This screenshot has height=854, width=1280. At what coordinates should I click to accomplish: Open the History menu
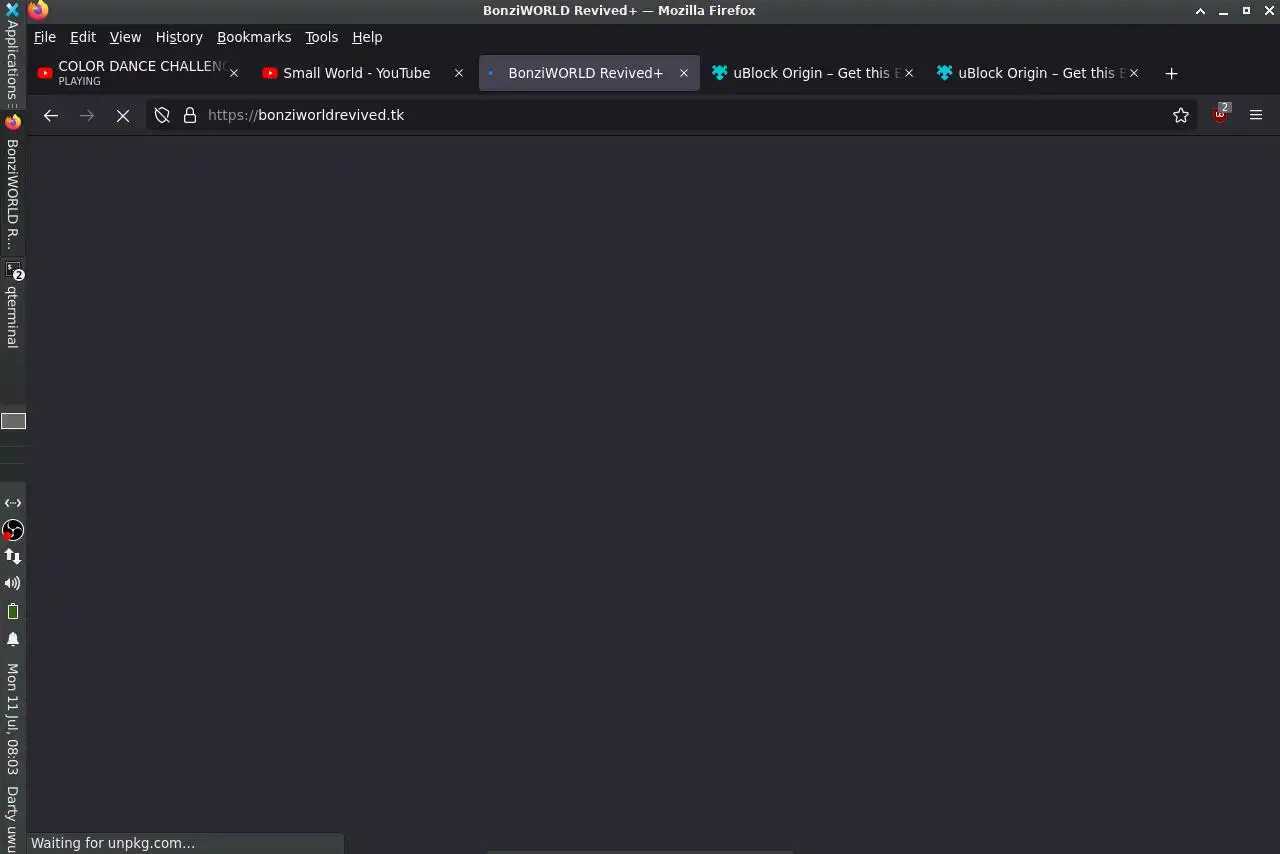coord(179,37)
